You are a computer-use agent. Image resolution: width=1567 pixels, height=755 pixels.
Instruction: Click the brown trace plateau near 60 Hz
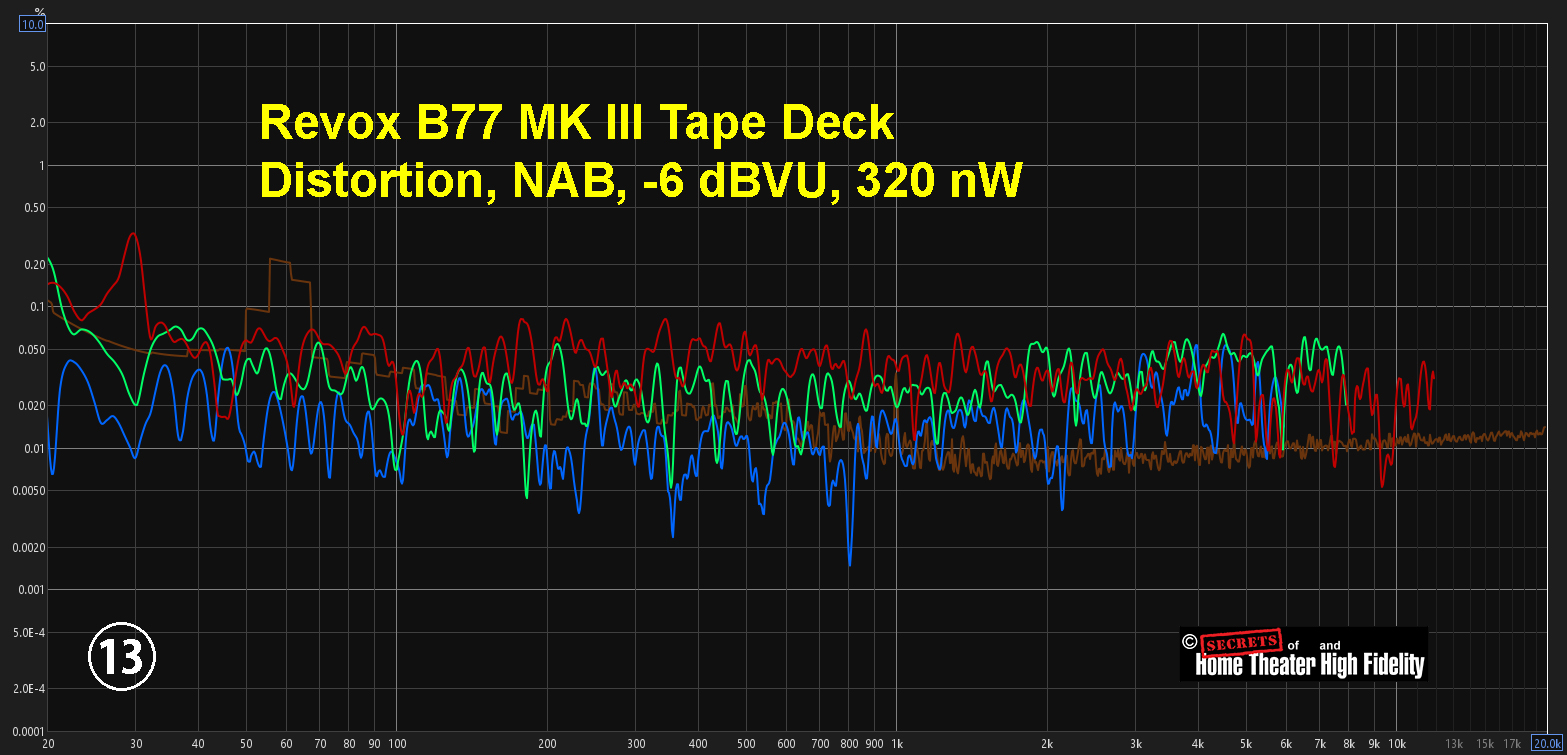pos(278,261)
